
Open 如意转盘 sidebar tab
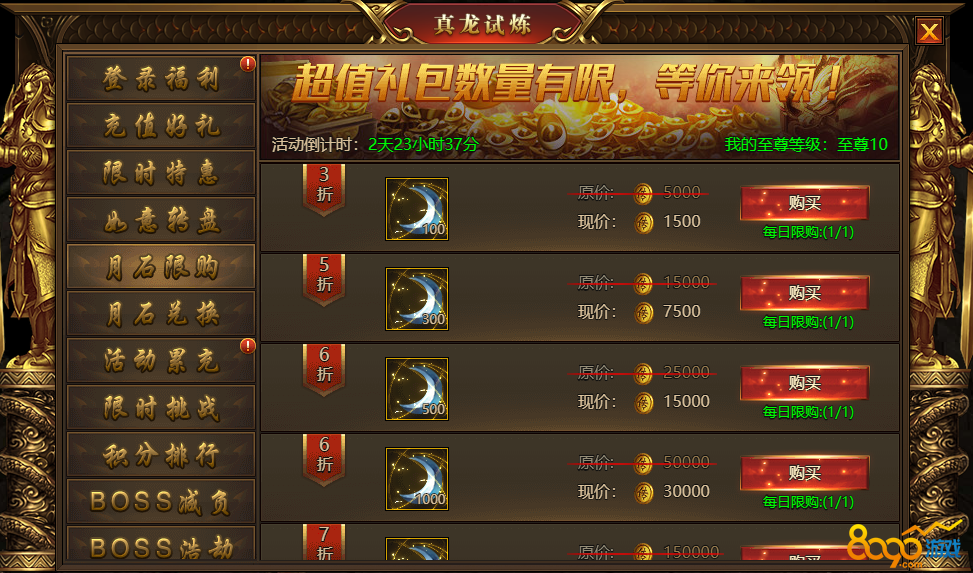[x=161, y=219]
